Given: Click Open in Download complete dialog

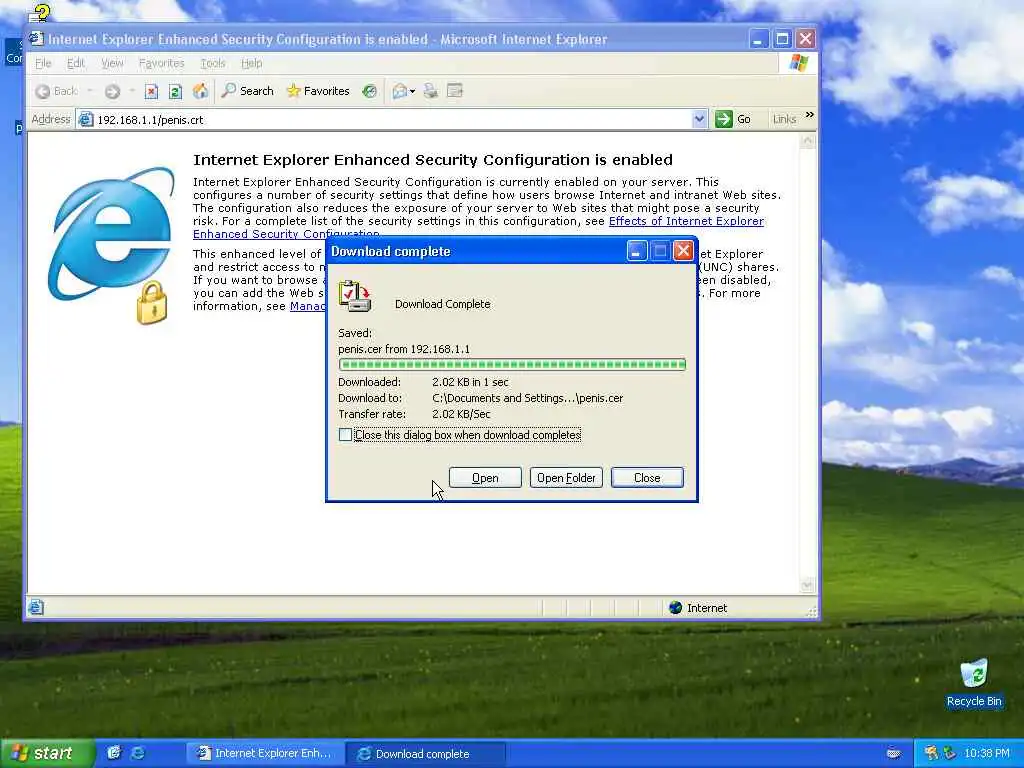Looking at the screenshot, I should click(485, 478).
